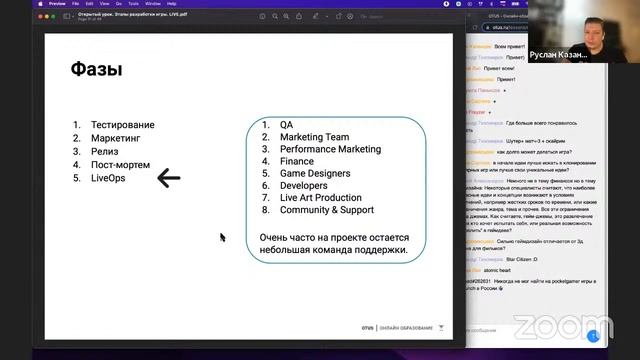Screen dimensions: 640x360
Task: Click the Share icon in Preview toolbar
Action: click(299, 16)
